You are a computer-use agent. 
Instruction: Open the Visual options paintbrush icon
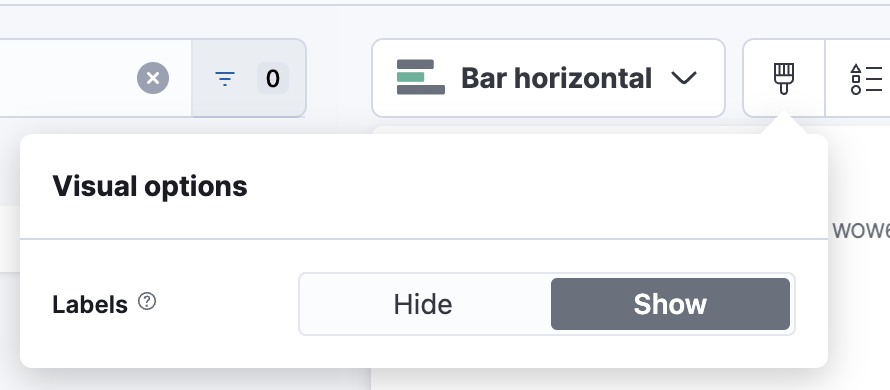click(x=783, y=78)
